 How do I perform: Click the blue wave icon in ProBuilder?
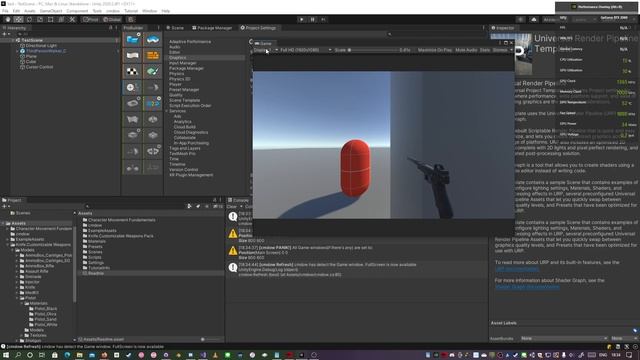tap(153, 40)
